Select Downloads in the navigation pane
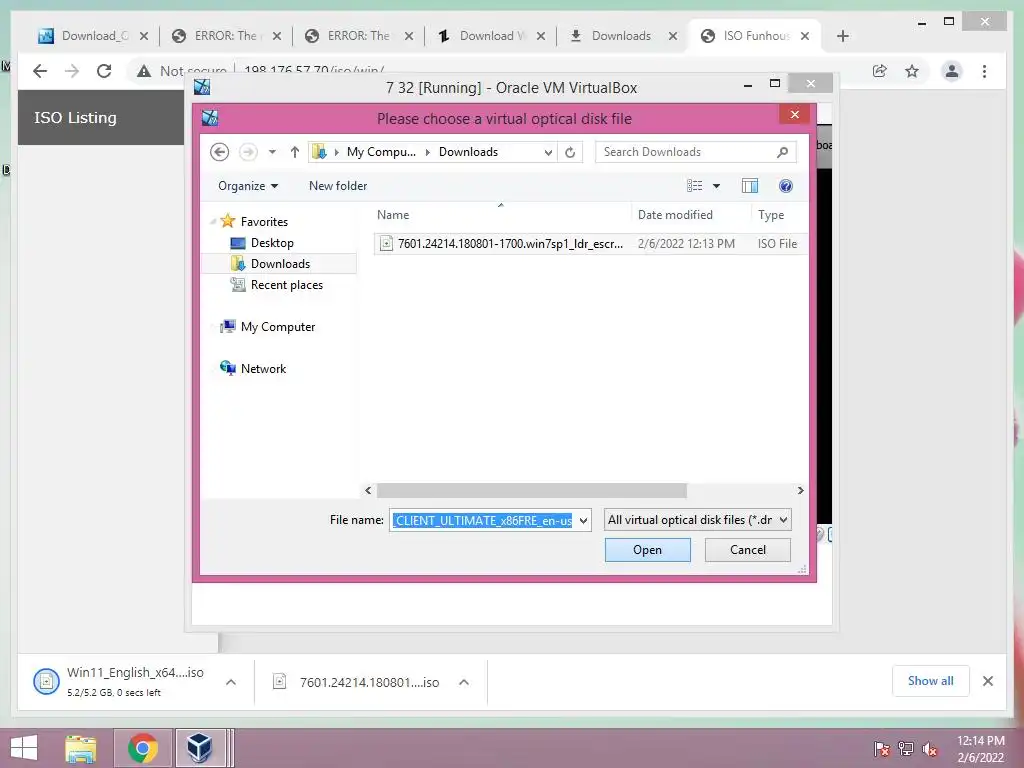Screen dimensions: 1024x768 tap(280, 264)
